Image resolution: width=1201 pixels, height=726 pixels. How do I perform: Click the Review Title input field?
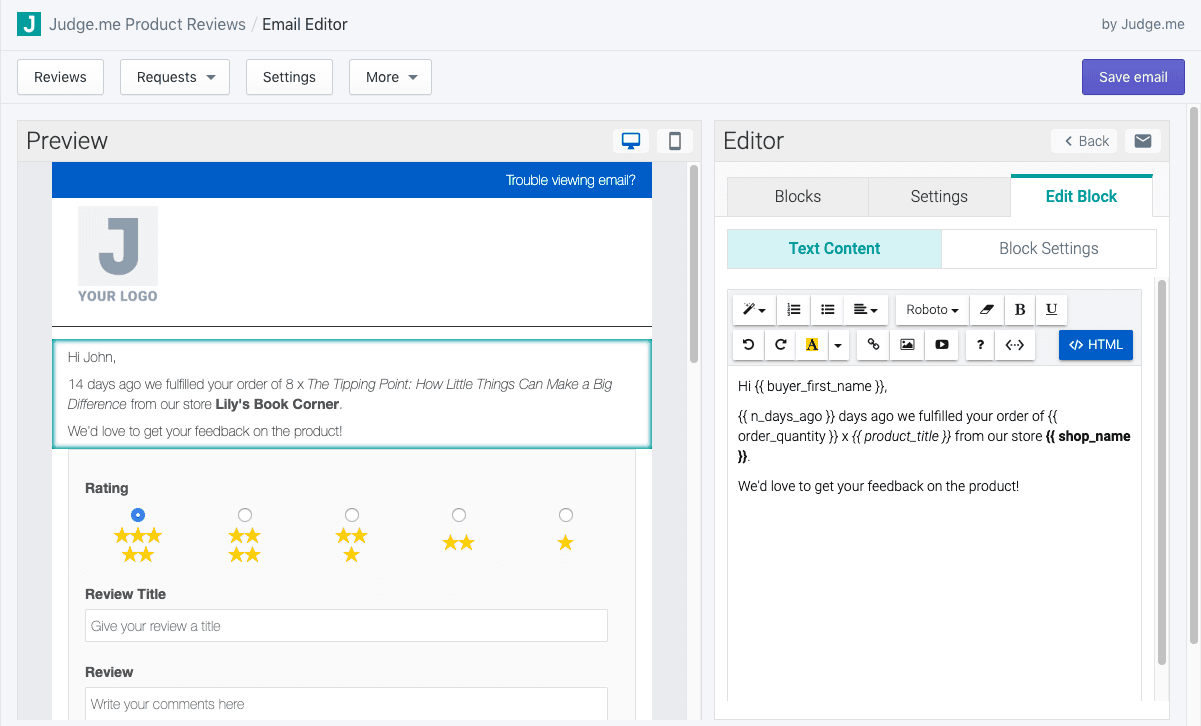(346, 626)
